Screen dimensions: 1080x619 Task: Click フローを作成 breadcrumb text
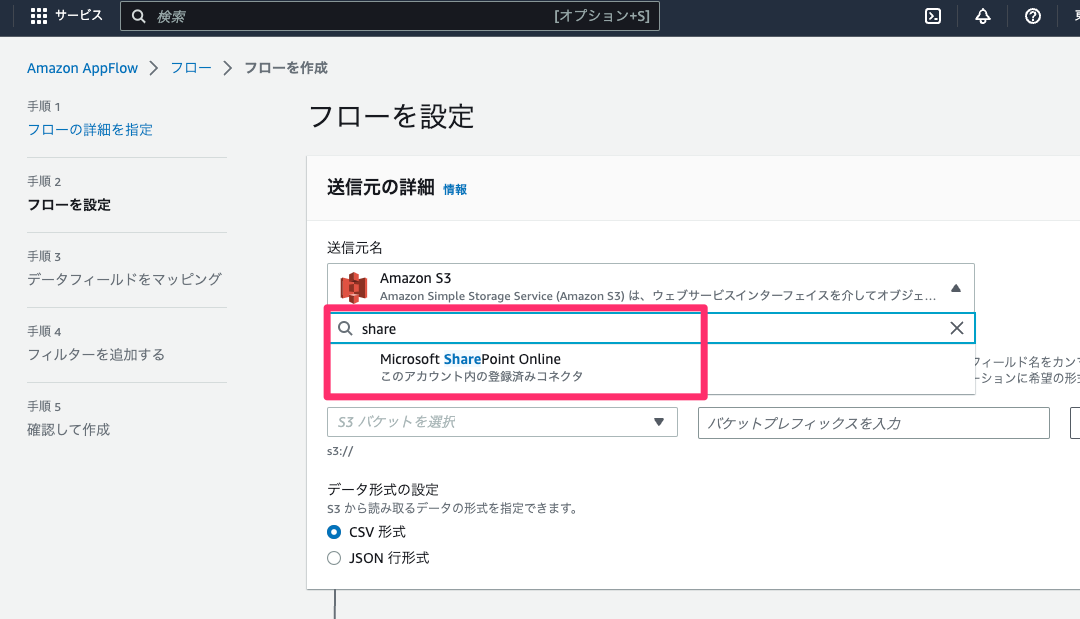286,68
